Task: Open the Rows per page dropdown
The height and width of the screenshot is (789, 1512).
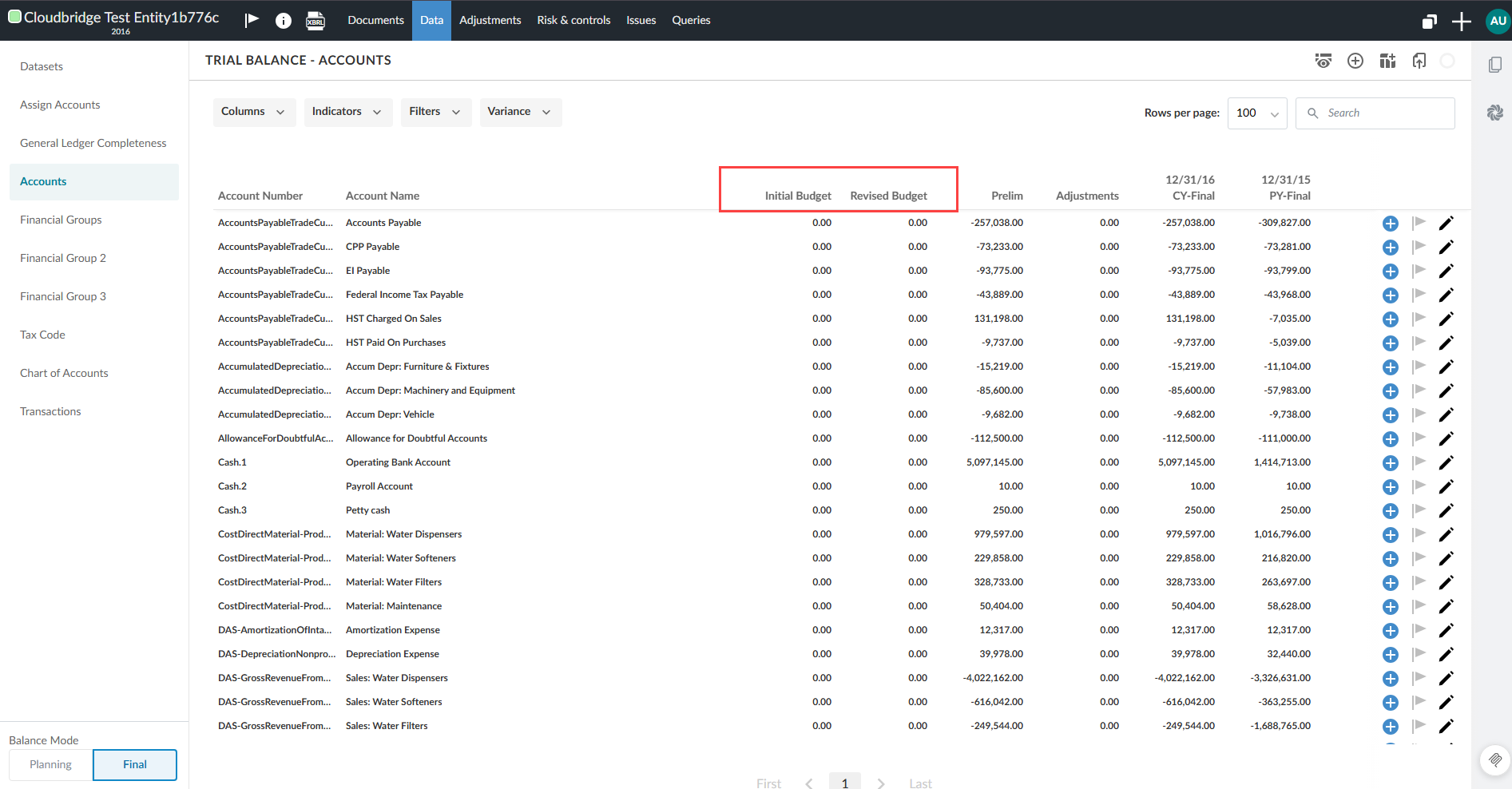Action: 1257,113
